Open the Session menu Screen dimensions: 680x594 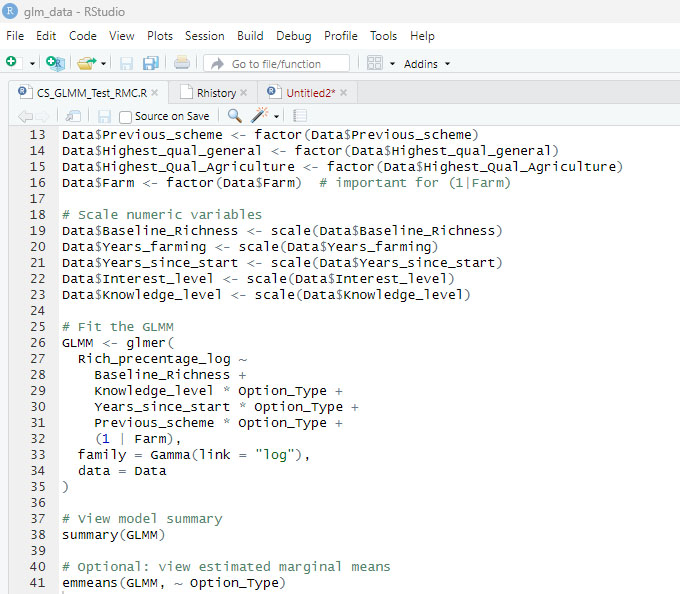tap(204, 35)
